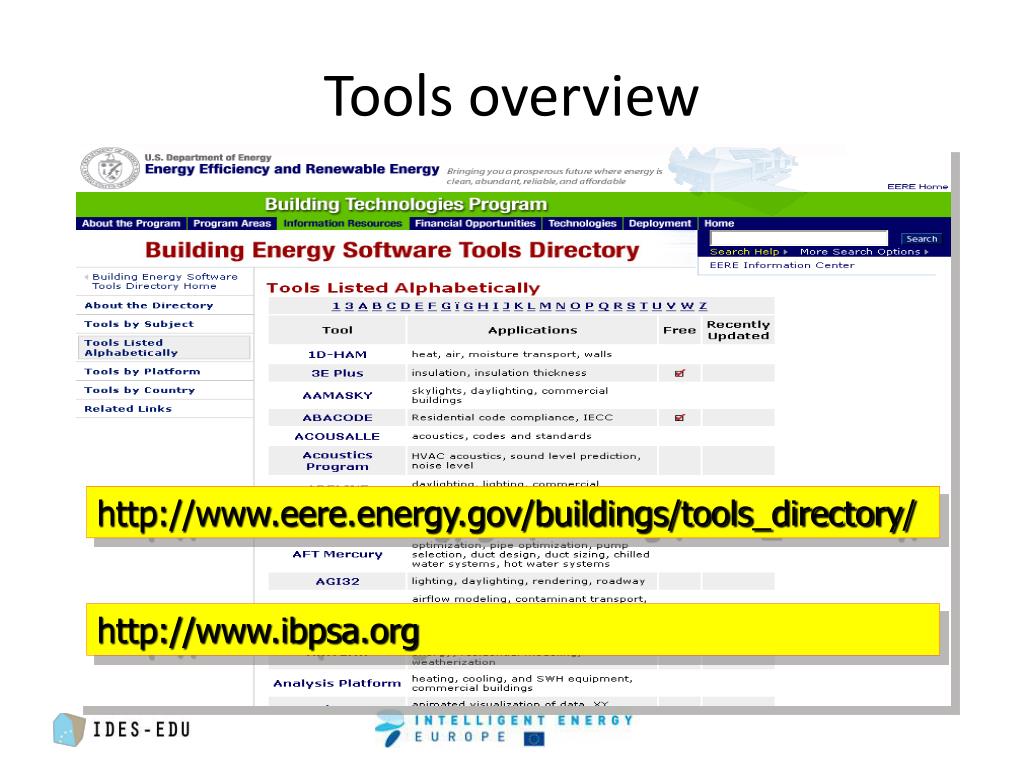Click 'insulation, insulation thickness' description

pyautogui.click(x=499, y=373)
